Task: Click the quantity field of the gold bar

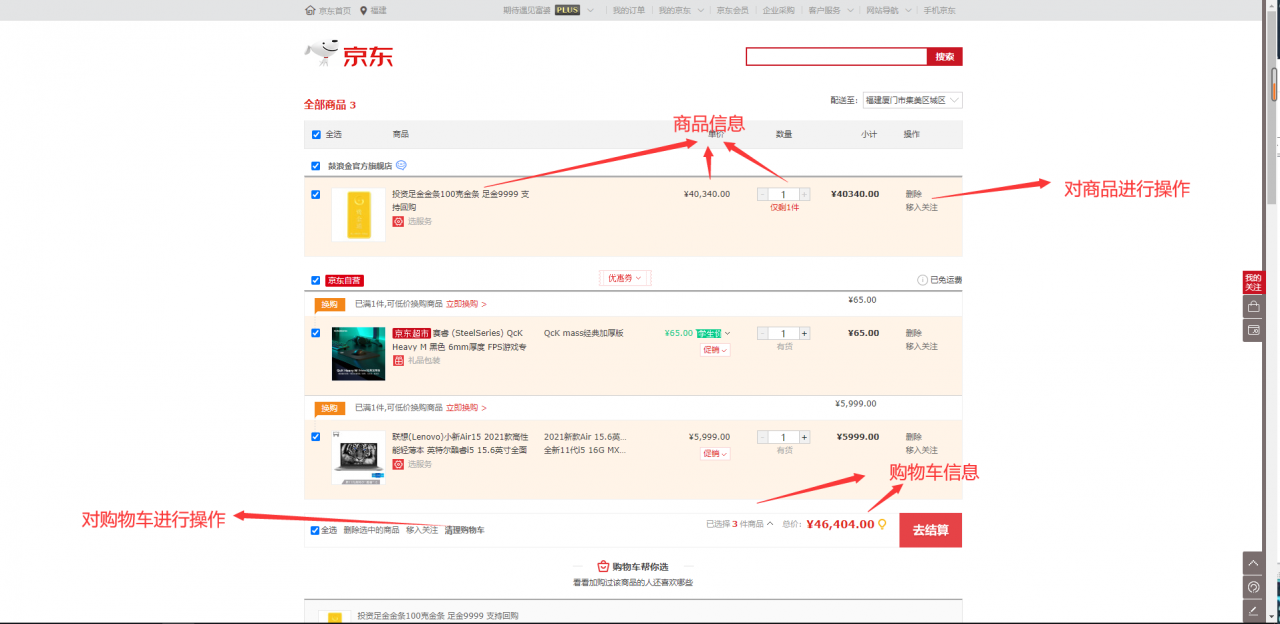Action: point(784,194)
